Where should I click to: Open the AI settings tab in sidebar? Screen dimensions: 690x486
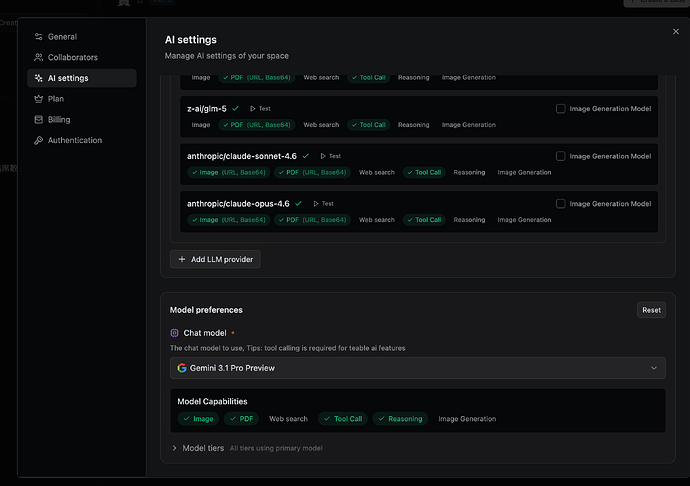pos(68,78)
